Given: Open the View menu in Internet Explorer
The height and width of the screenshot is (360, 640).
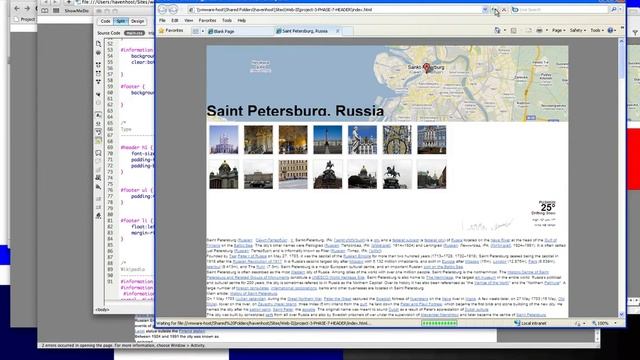Looking at the screenshot, I should (x=189, y=20).
